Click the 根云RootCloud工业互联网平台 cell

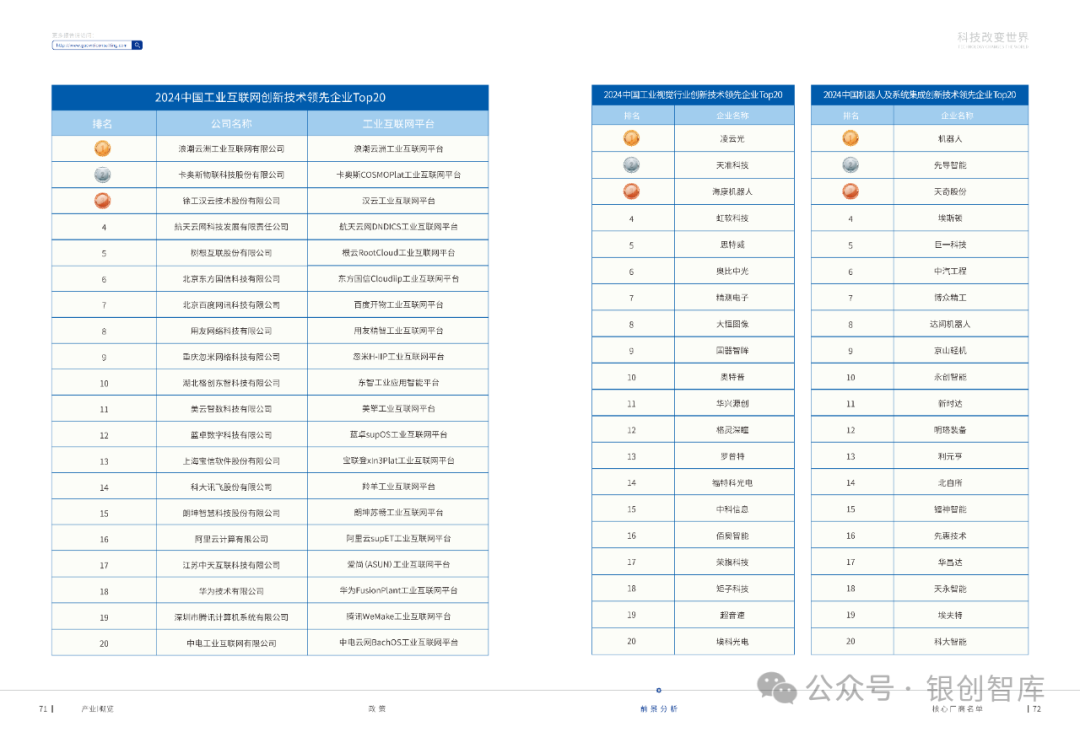(398, 253)
